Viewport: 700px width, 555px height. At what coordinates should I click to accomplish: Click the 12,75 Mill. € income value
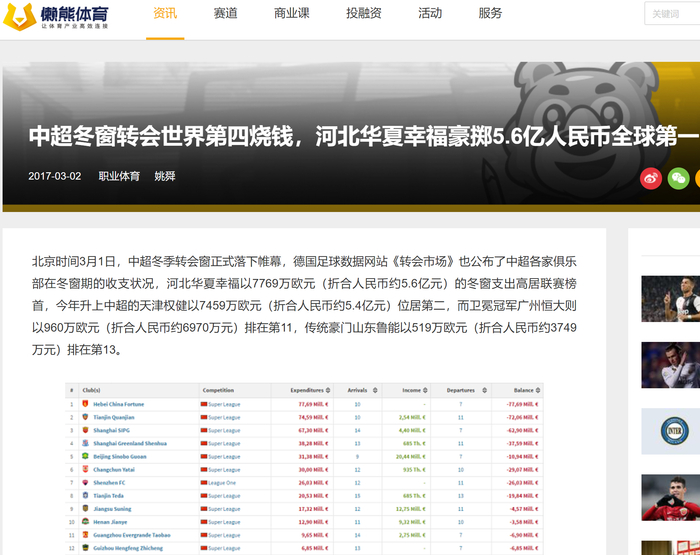411,509
